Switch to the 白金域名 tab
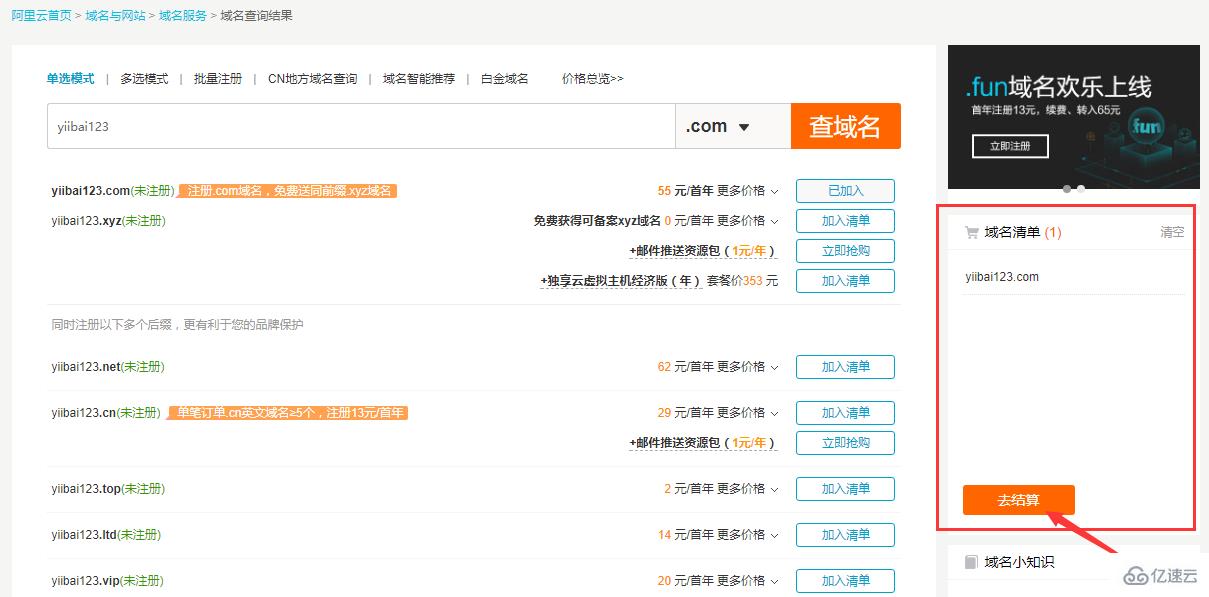The width and height of the screenshot is (1209, 597). pos(504,78)
